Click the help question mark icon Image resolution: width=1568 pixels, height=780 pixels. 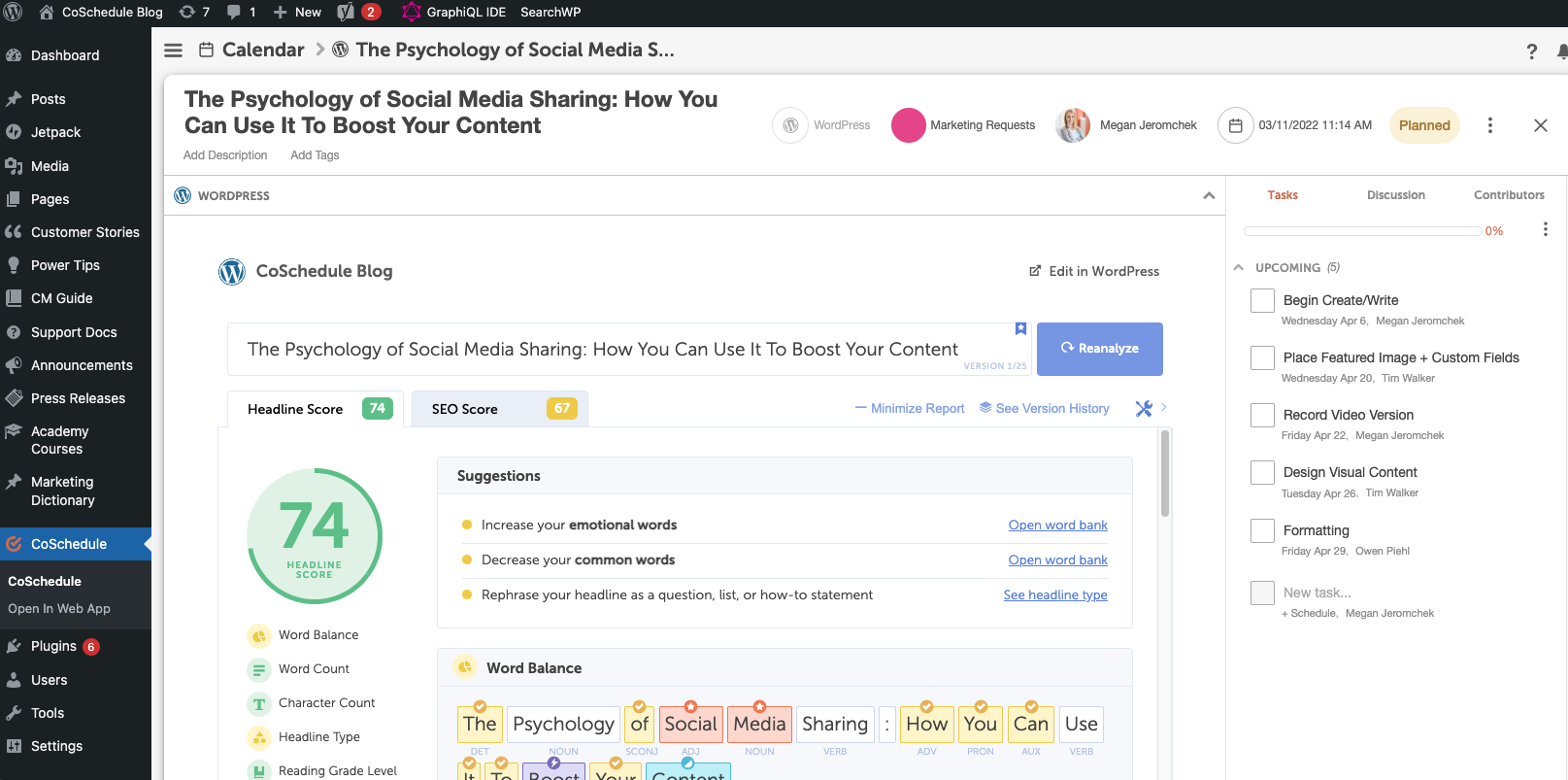(x=1532, y=51)
